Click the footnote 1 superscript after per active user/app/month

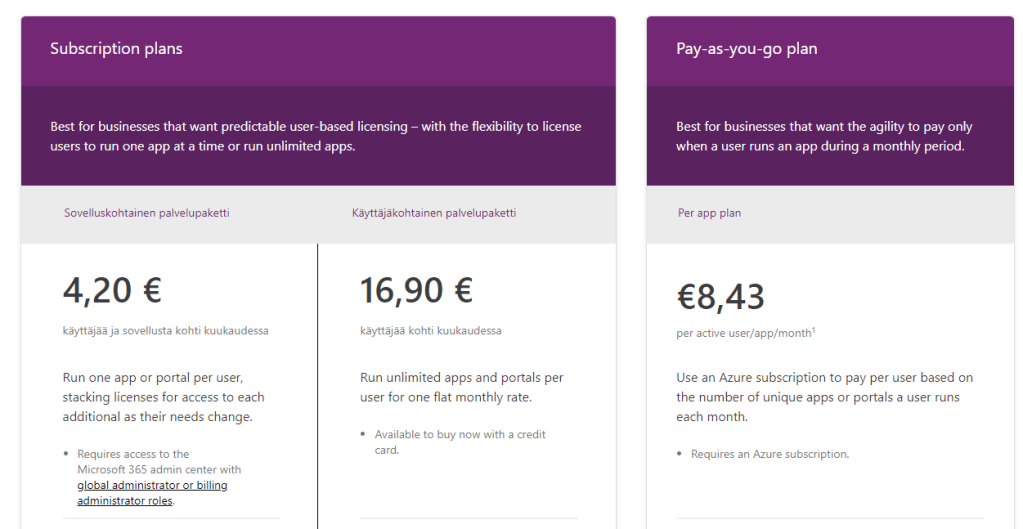point(813,329)
